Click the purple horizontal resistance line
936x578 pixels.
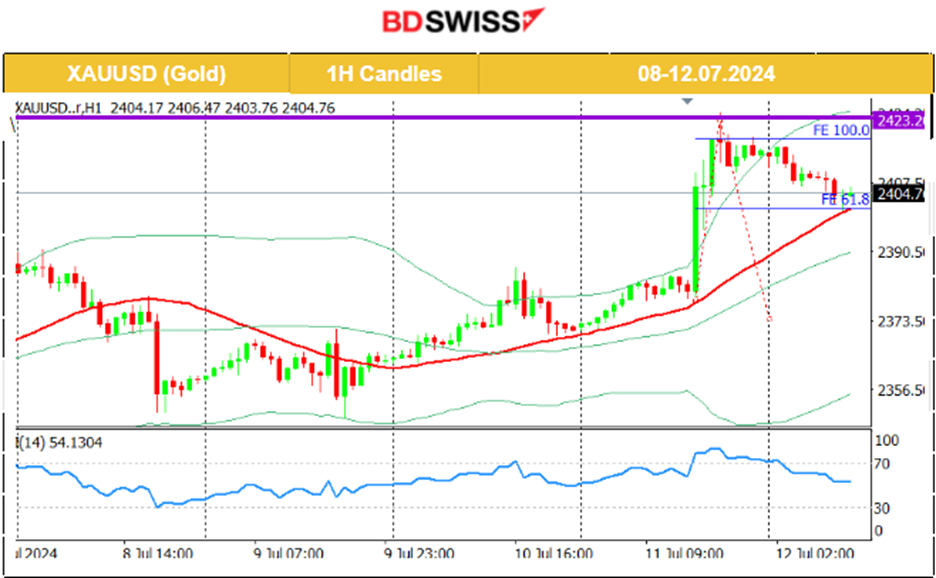[x=443, y=117]
